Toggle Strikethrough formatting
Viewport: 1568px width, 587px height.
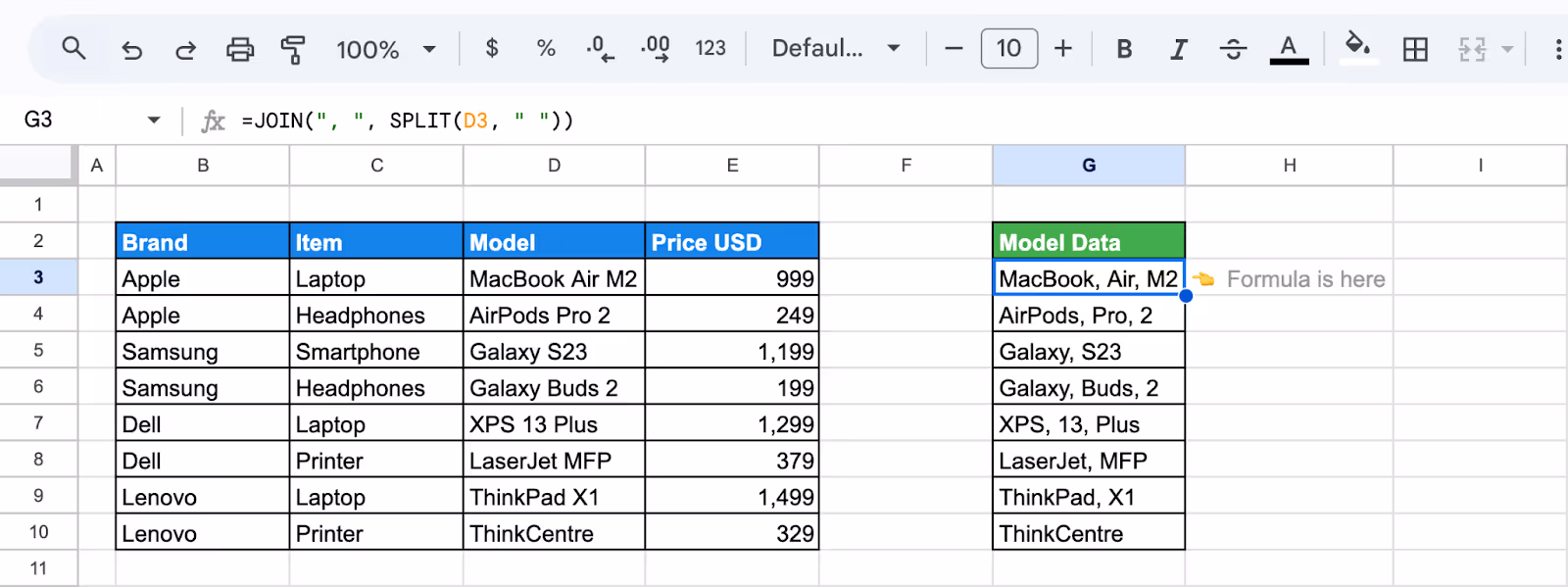(1234, 49)
